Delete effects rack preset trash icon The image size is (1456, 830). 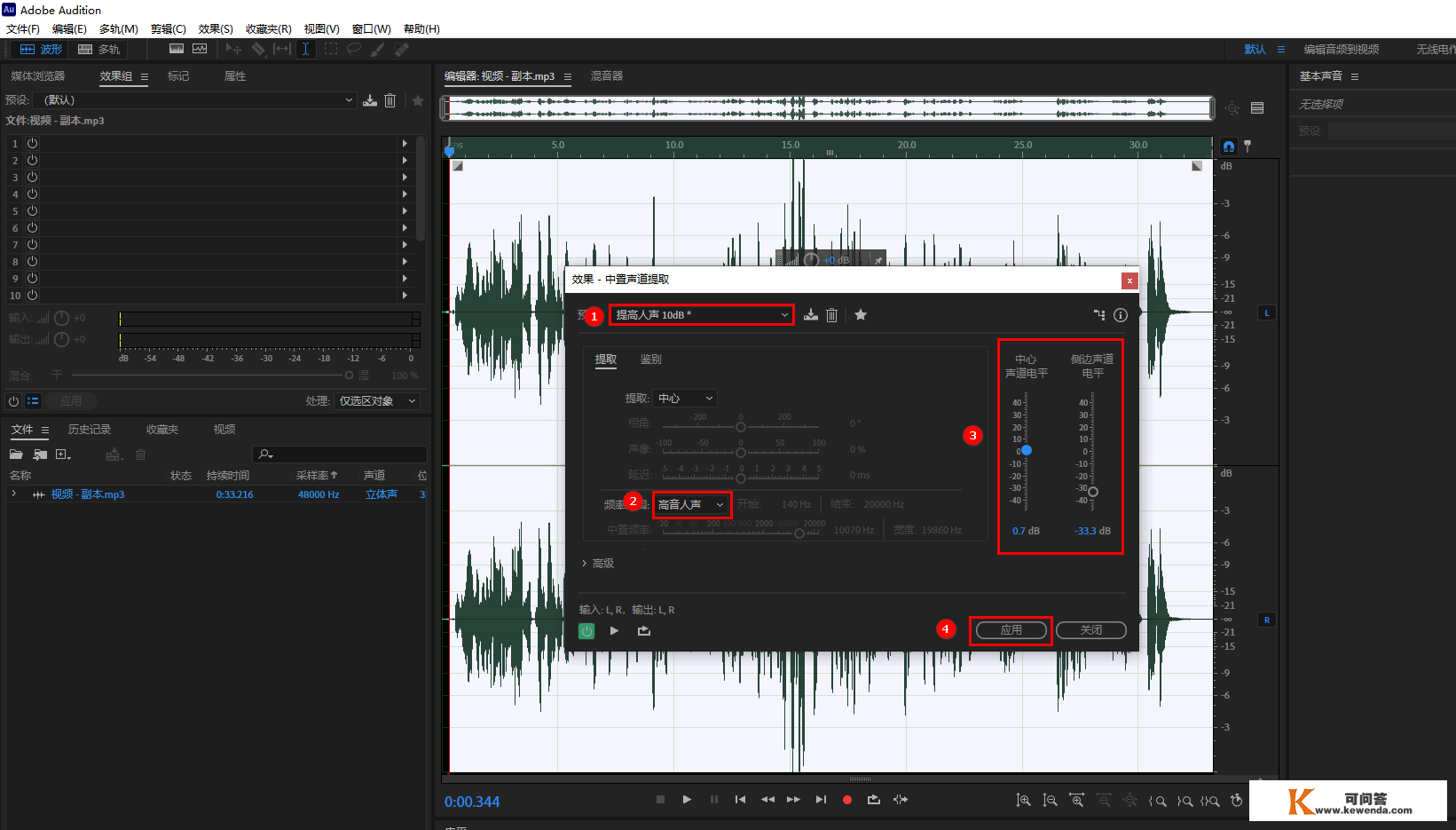(390, 100)
